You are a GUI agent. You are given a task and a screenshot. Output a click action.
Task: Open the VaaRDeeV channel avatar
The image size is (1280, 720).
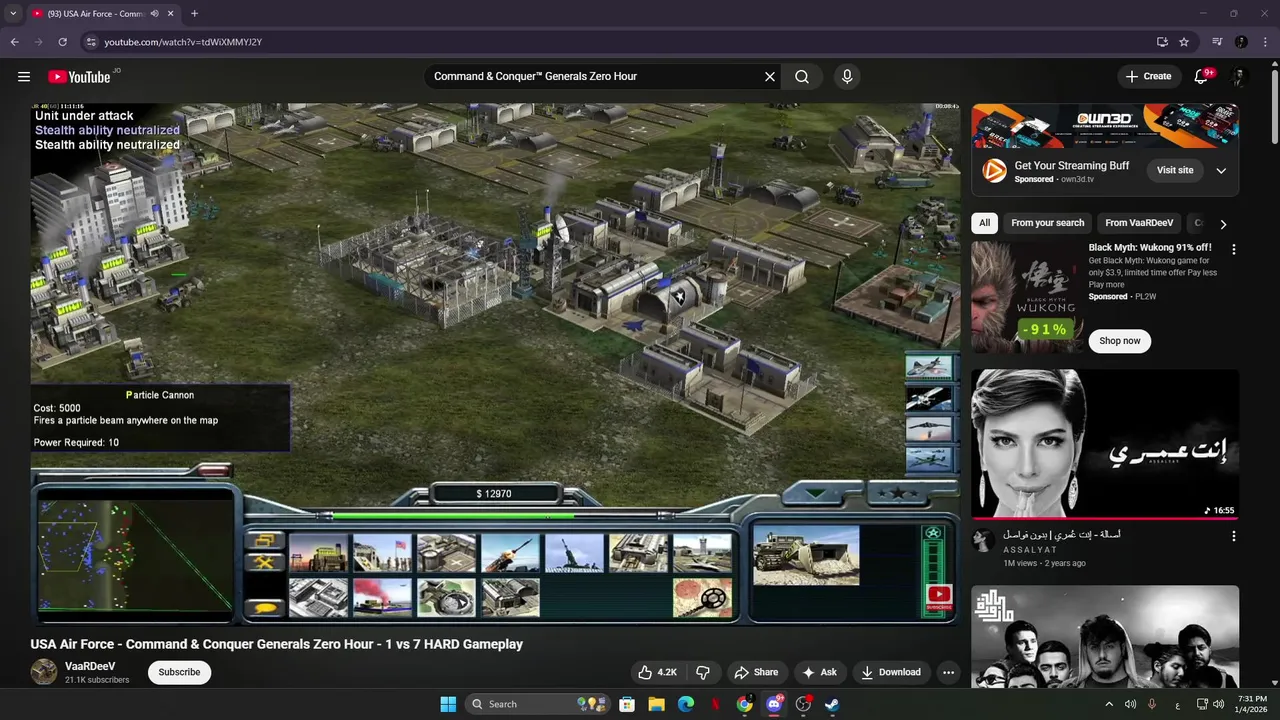(x=44, y=672)
